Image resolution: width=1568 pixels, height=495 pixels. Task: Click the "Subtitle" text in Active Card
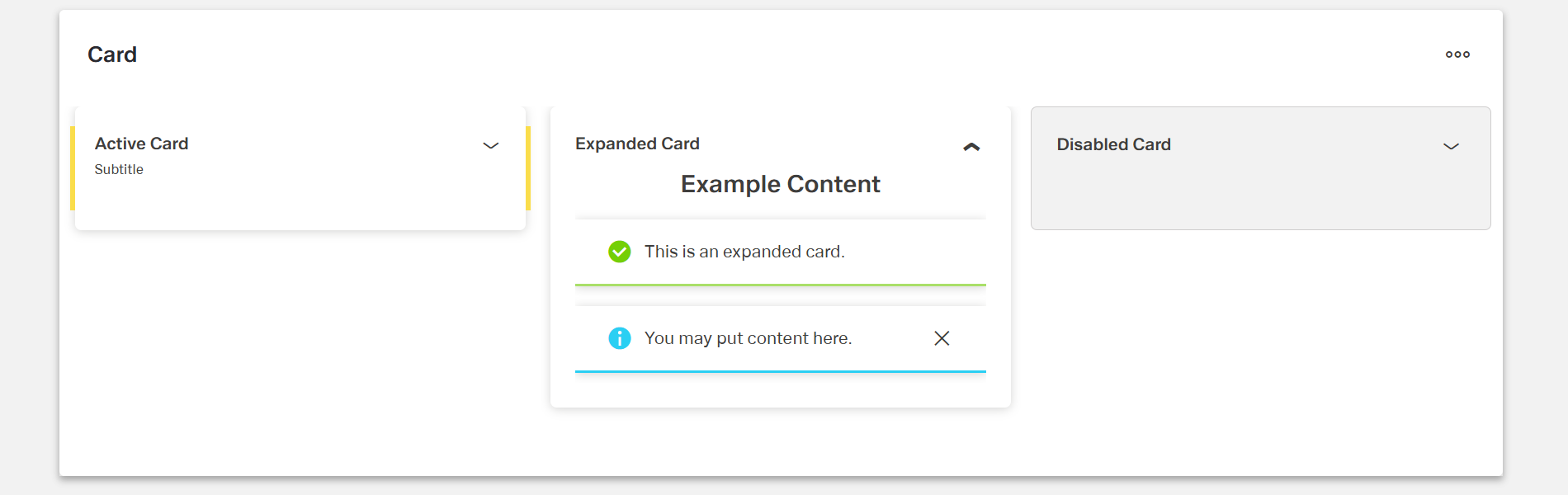(119, 169)
